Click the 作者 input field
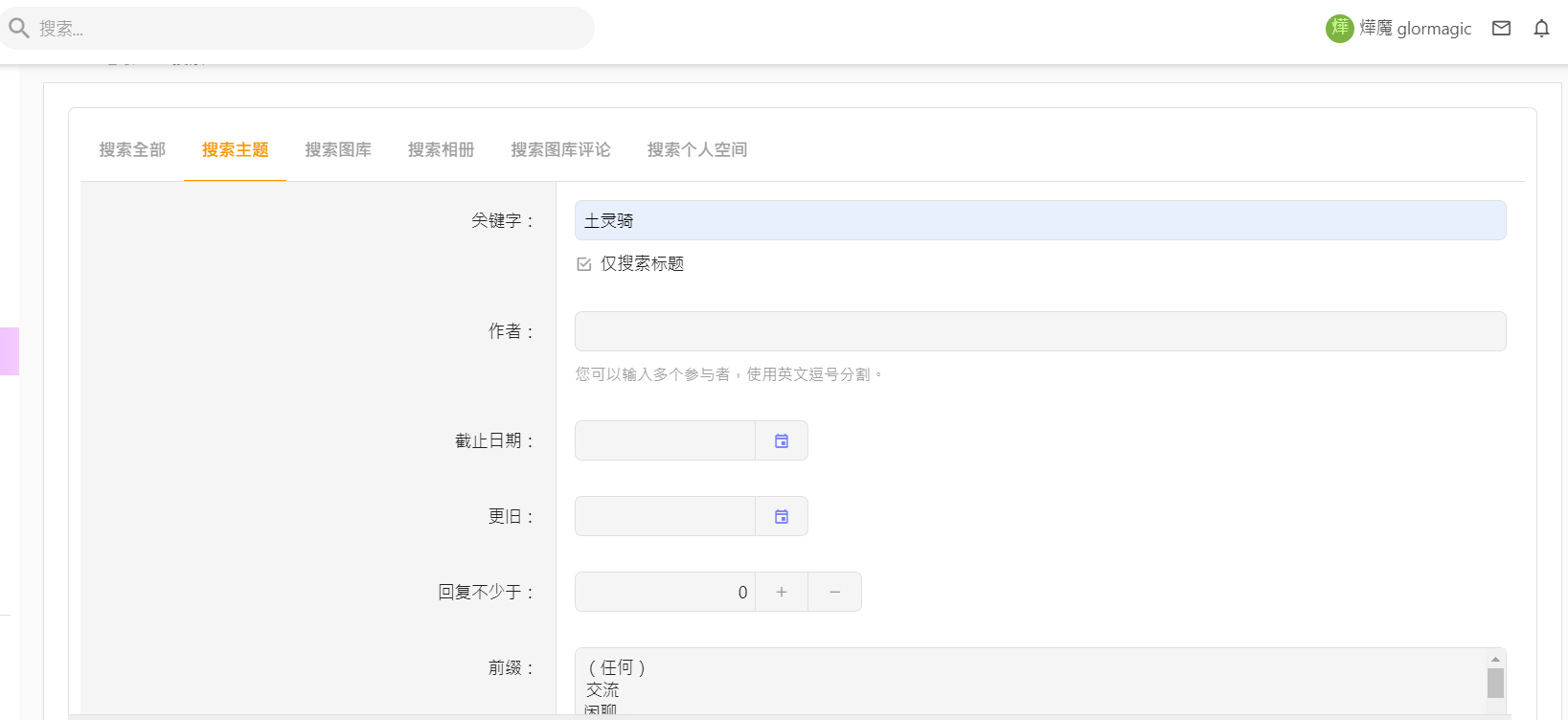1568x720 pixels. [1040, 331]
